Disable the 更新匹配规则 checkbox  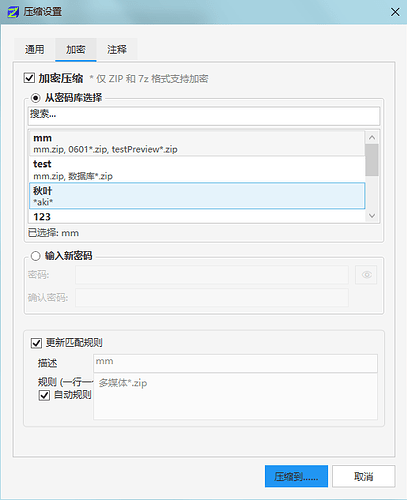click(x=36, y=343)
